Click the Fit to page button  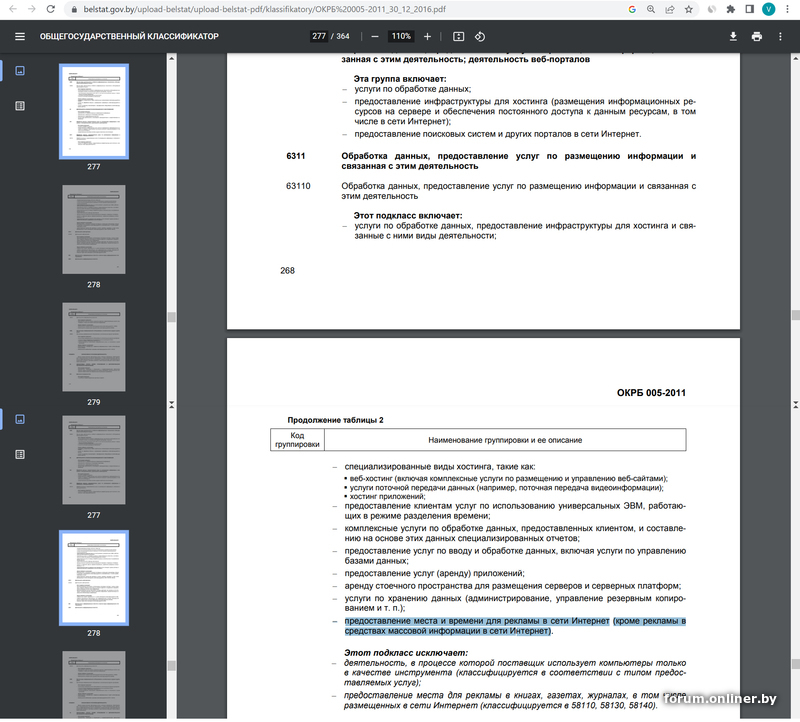point(459,36)
